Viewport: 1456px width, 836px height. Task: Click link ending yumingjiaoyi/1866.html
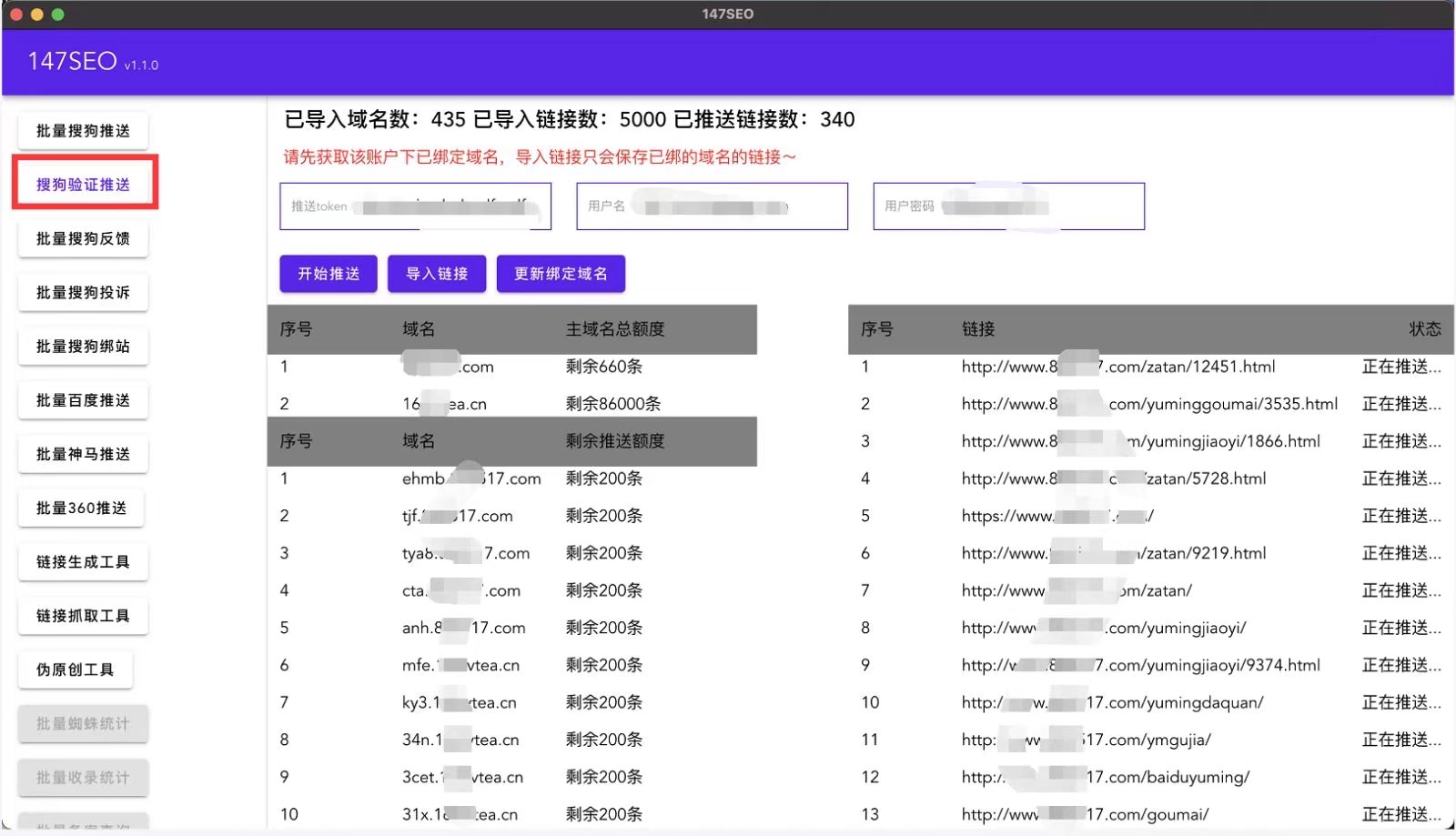1140,441
